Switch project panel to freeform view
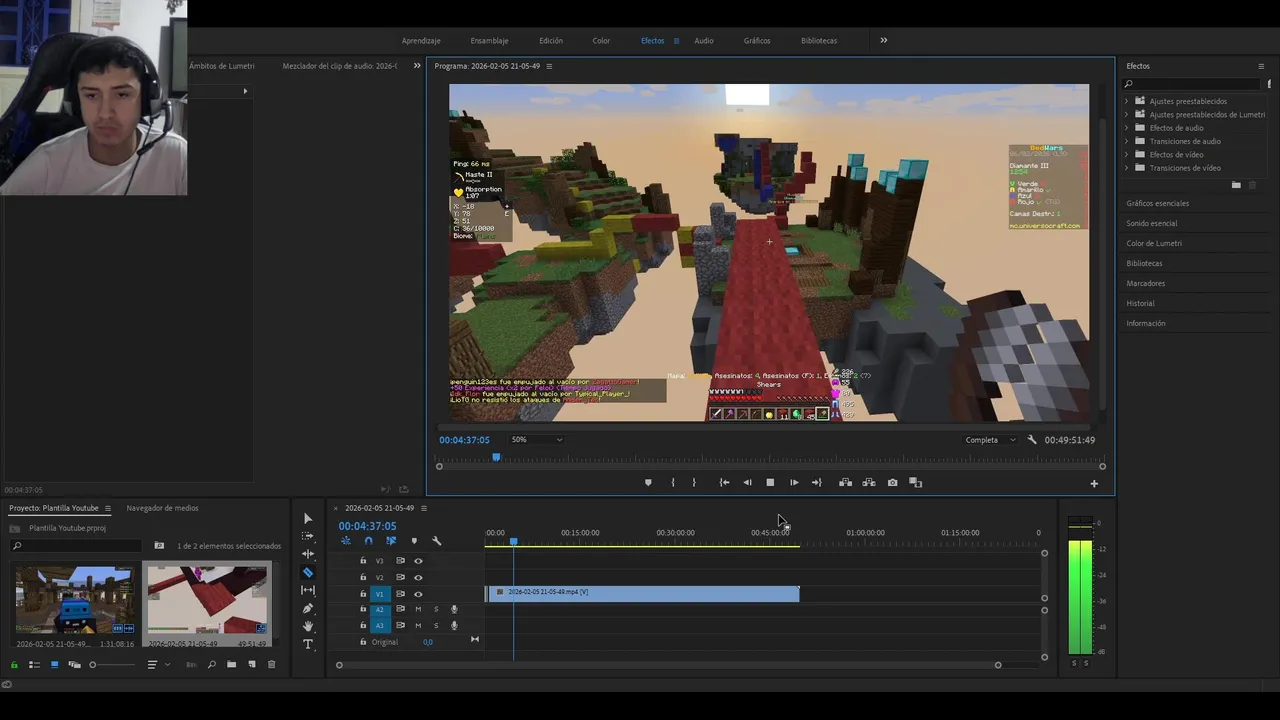This screenshot has width=1280, height=720. point(74,665)
